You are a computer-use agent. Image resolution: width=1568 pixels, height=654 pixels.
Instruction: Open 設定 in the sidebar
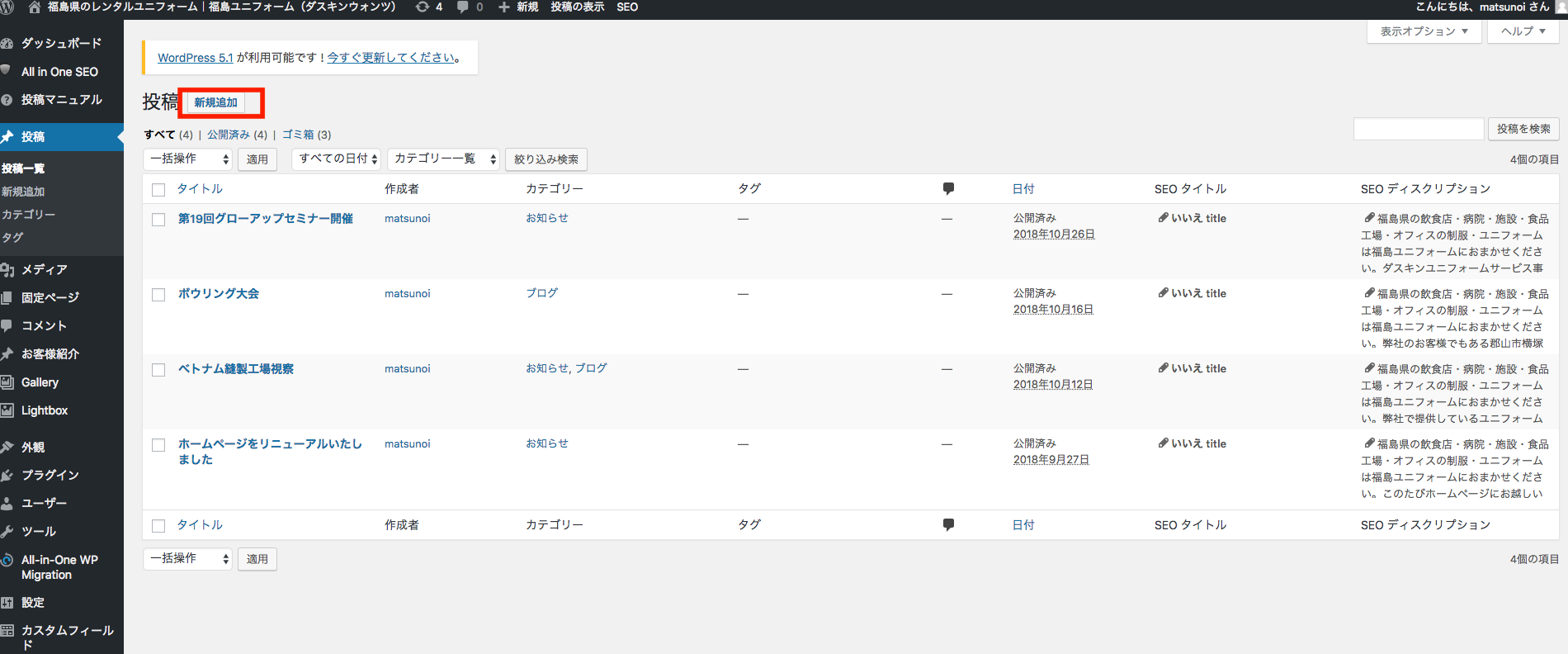point(33,603)
